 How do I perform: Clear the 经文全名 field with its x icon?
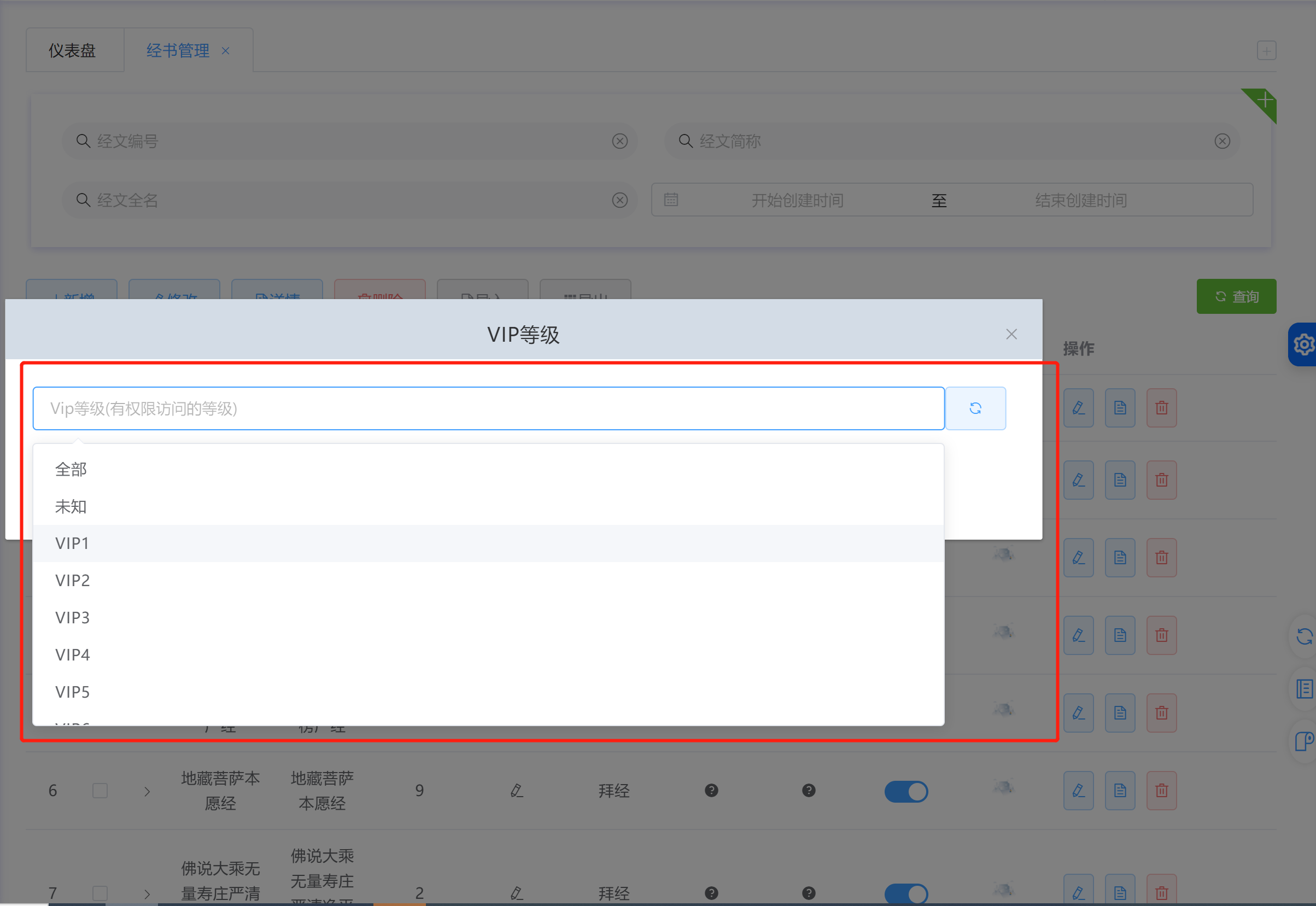[x=619, y=200]
